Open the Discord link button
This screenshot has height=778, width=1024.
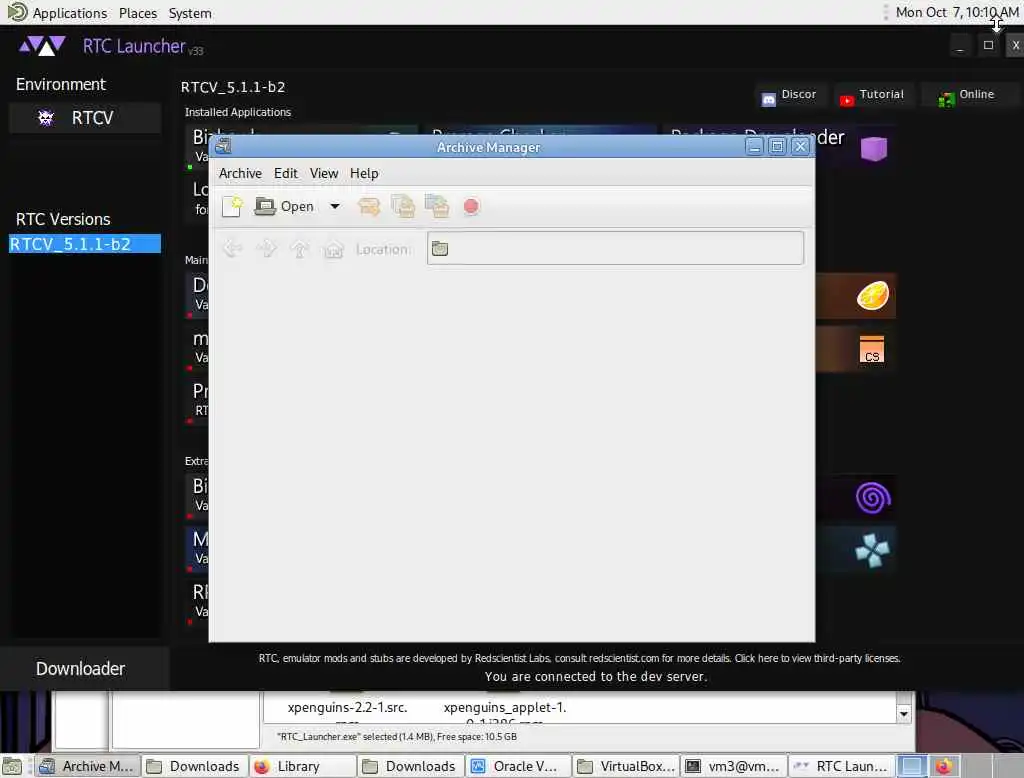pyautogui.click(x=790, y=95)
